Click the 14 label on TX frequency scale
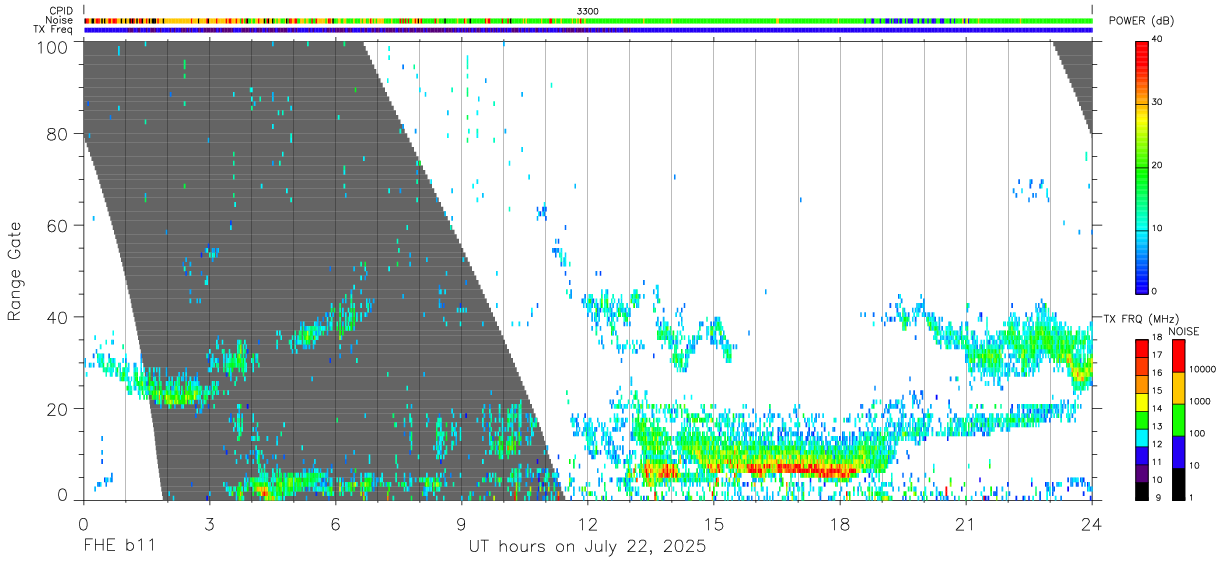The image size is (1228, 567). point(1158,409)
